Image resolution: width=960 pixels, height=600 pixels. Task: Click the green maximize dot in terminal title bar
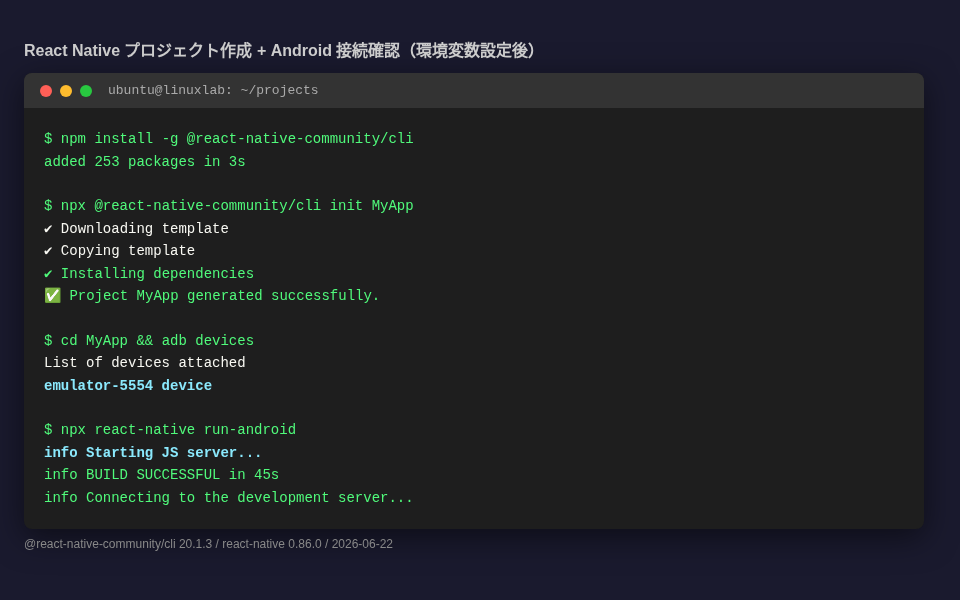coord(86,91)
